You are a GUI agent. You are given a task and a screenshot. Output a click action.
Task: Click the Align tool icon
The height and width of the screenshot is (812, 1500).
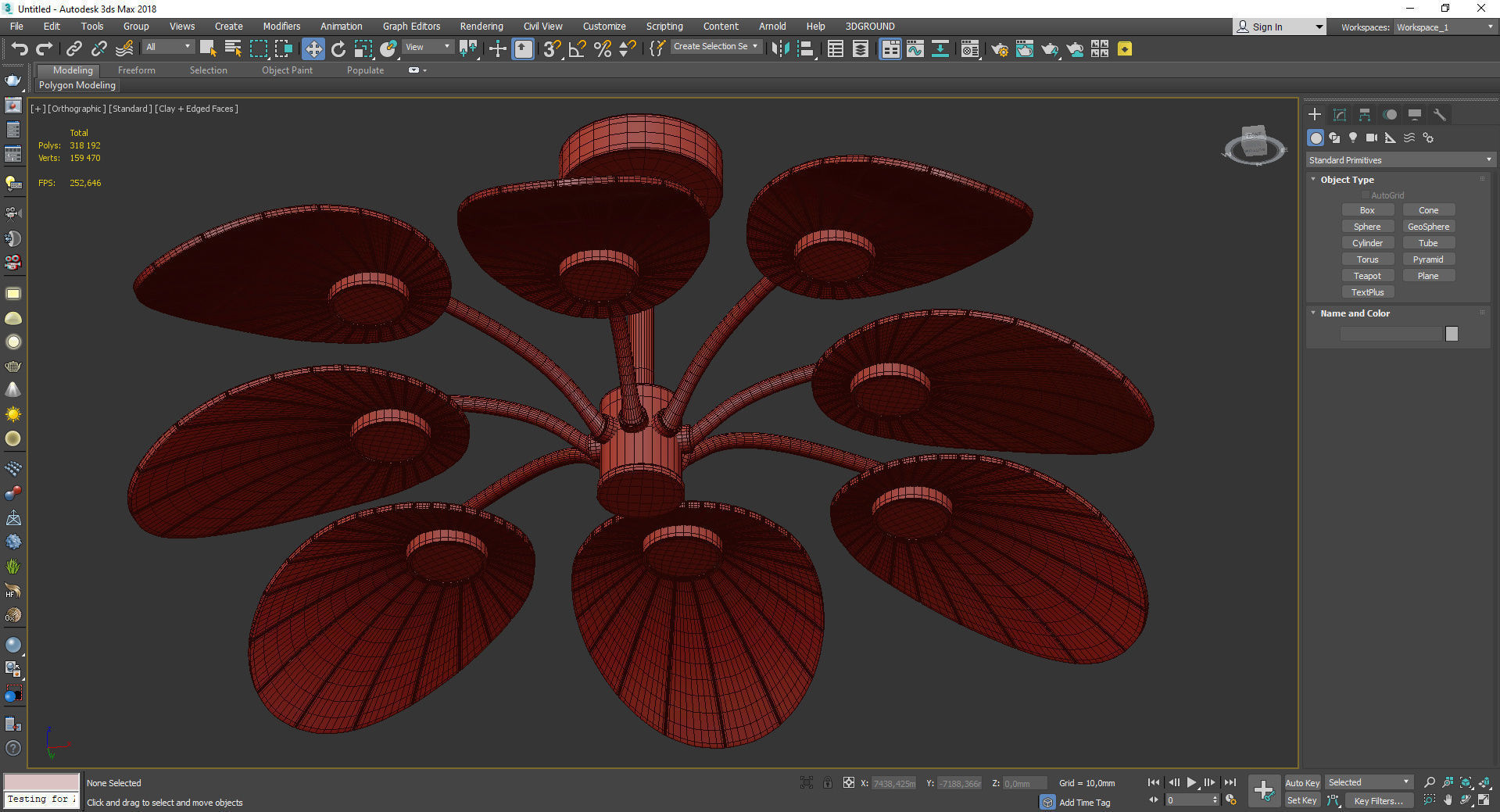click(x=805, y=49)
